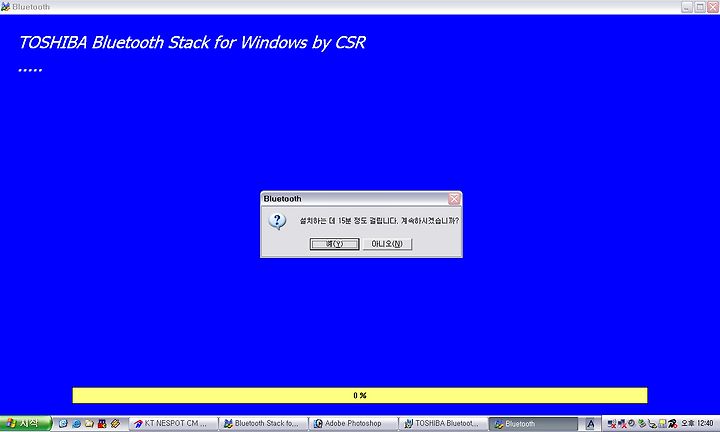Click the dialog message about 15 minutes
The width and height of the screenshot is (720, 432).
tap(379, 221)
